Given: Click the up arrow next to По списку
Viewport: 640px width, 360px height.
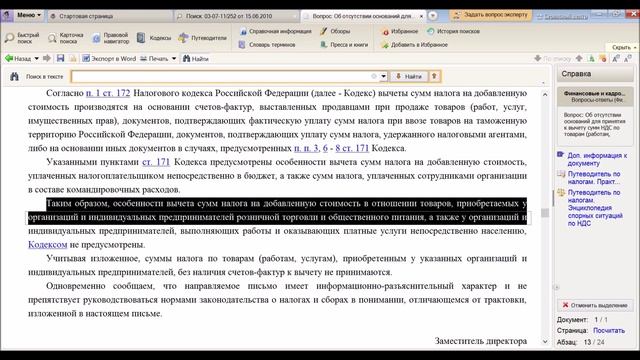Looking at the screenshot, I should pyautogui.click(x=579, y=59).
